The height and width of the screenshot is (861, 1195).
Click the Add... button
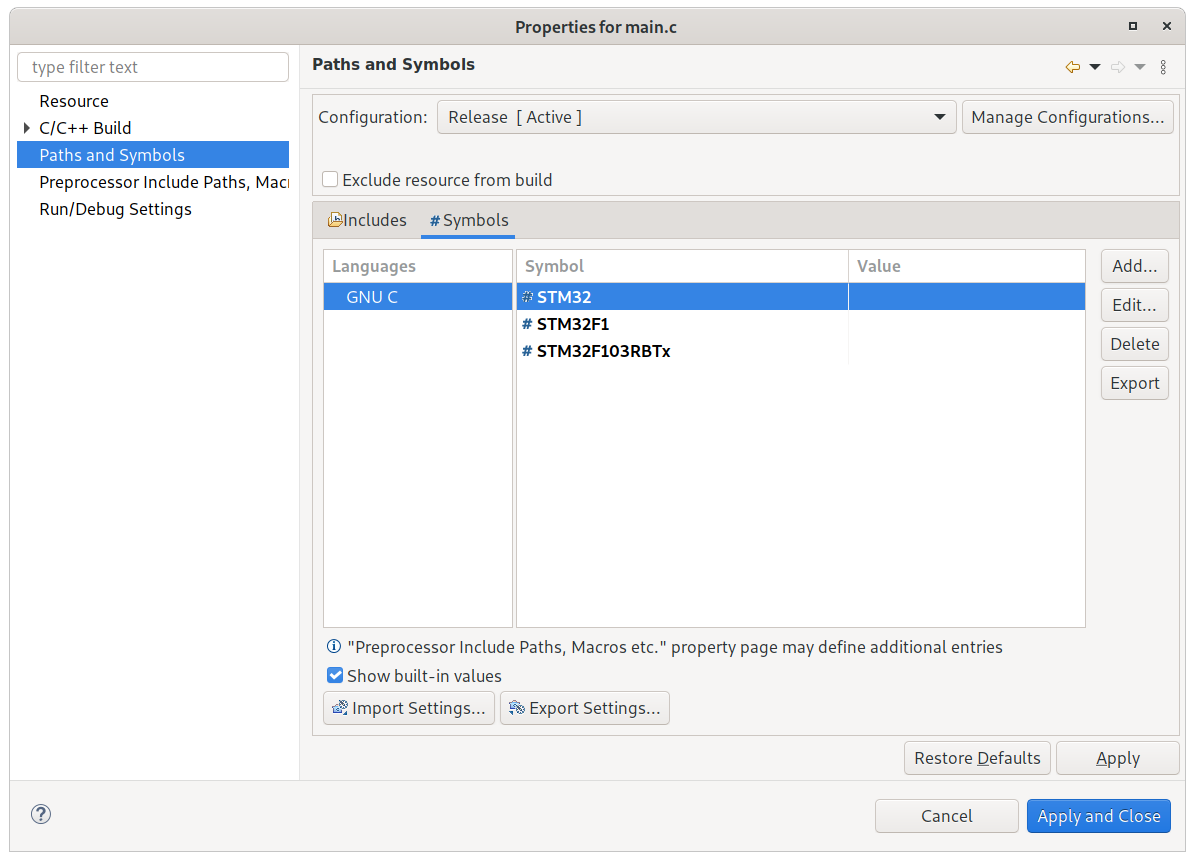coord(1135,266)
